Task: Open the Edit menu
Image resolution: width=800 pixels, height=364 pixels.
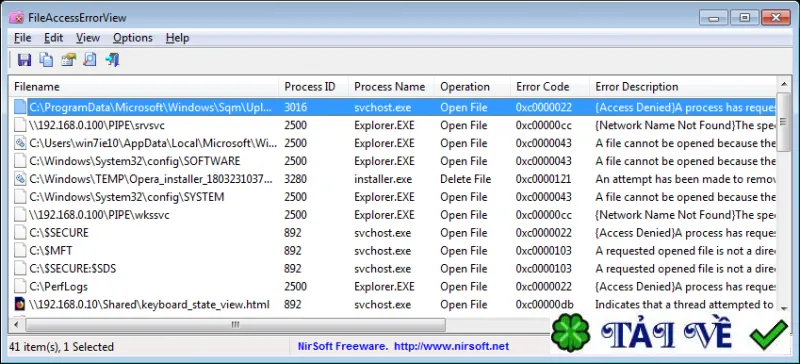Action: [53, 38]
